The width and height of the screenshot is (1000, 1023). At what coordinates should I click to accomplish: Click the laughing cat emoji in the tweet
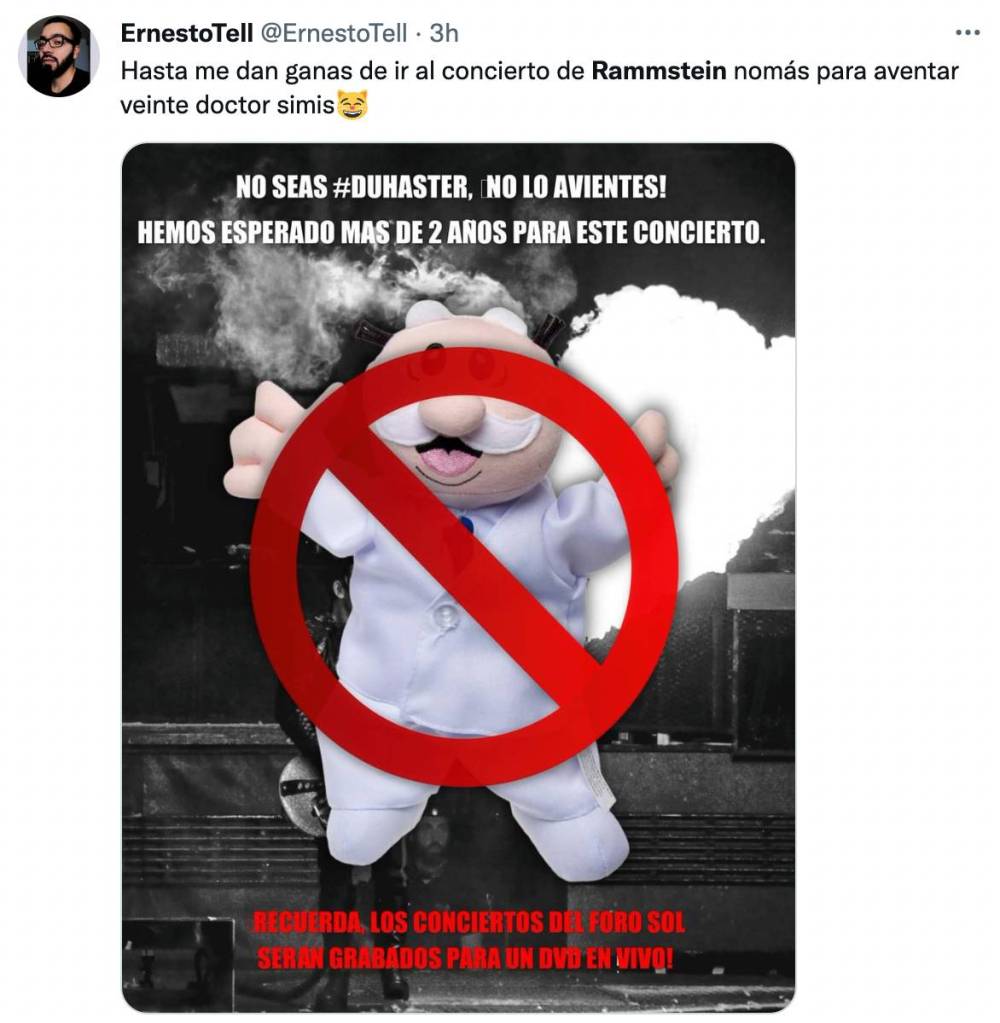[352, 105]
